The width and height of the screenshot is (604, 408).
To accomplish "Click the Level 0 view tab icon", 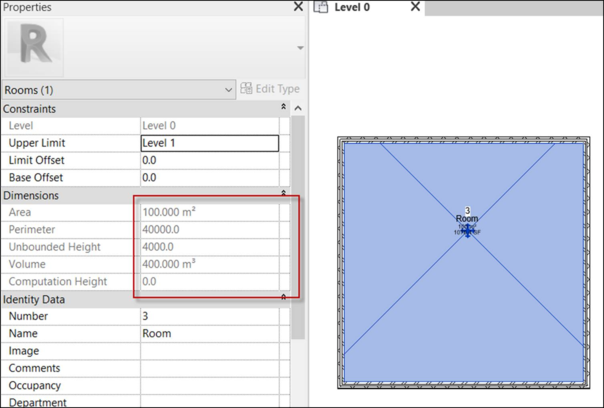I will [322, 8].
